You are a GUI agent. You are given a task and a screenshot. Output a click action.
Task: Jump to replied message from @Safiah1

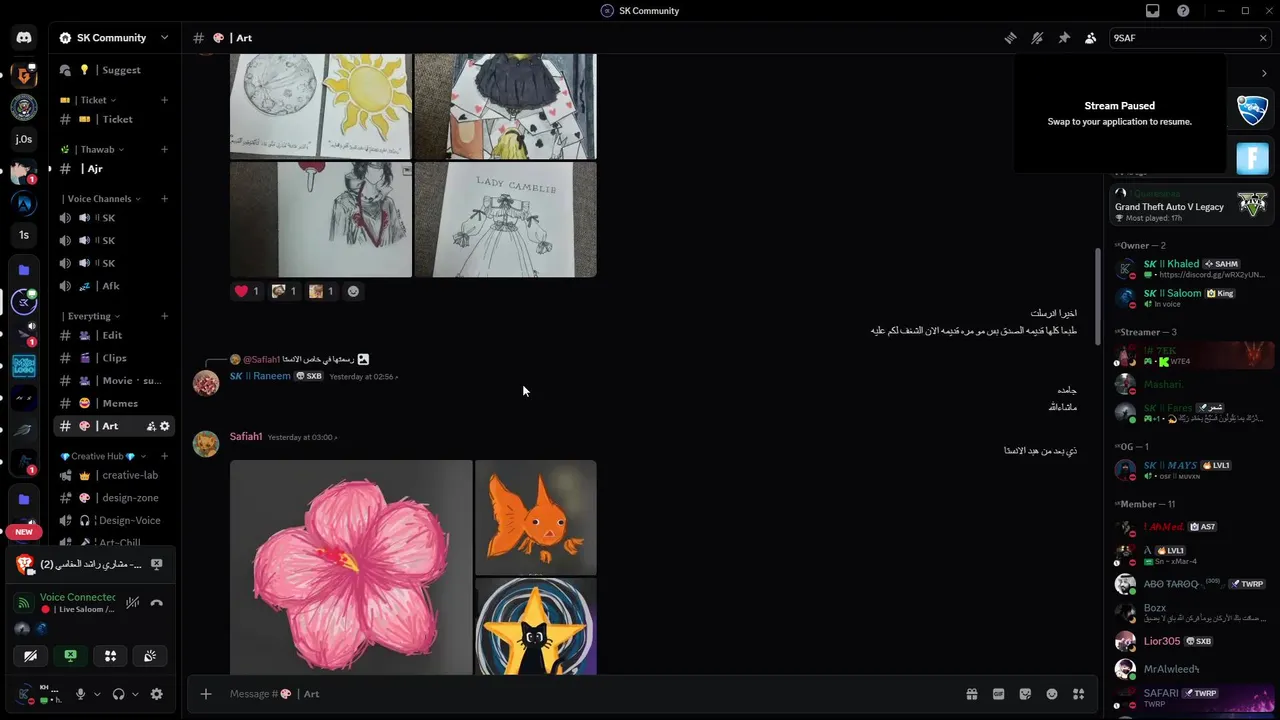pos(300,359)
